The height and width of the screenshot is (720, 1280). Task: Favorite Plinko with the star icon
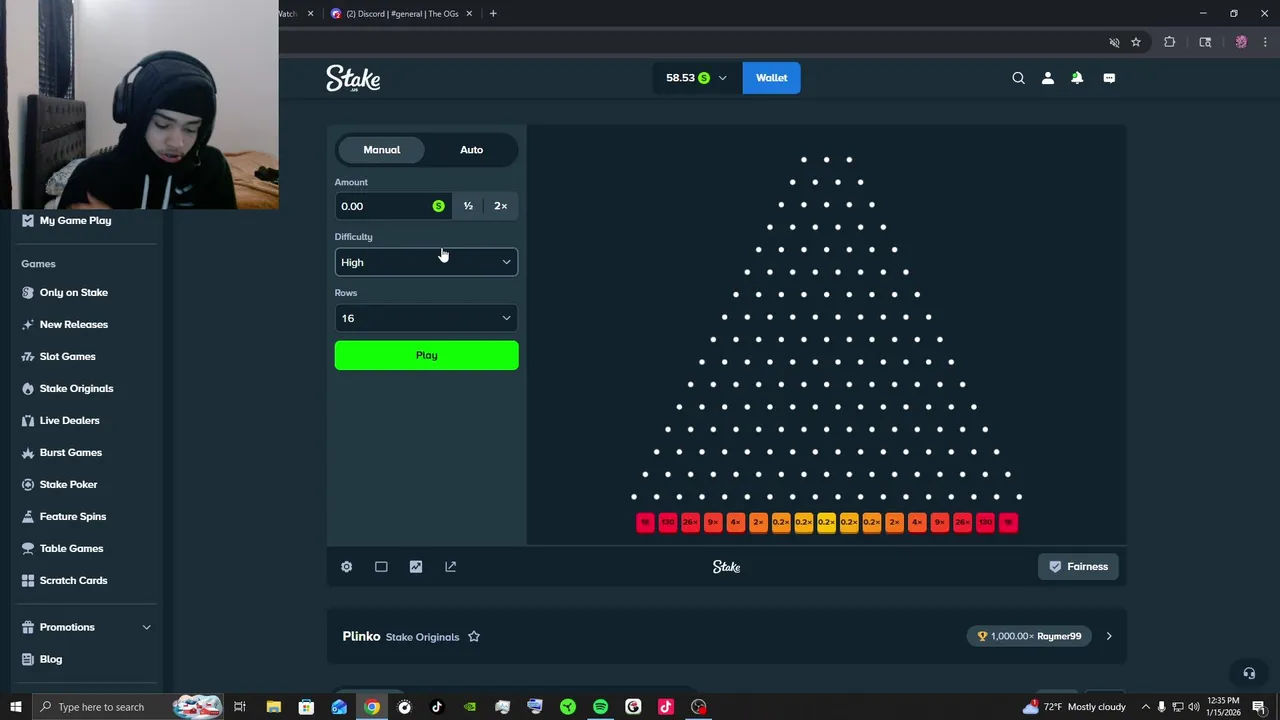click(x=474, y=636)
